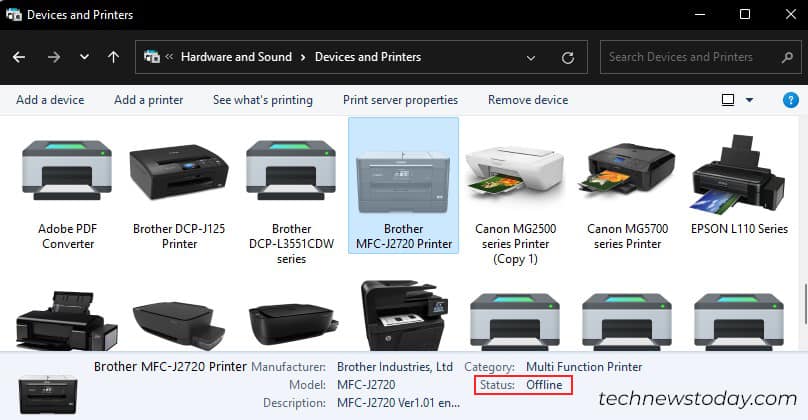Click Devices and Printers breadcrumb
808x420 pixels.
point(368,57)
